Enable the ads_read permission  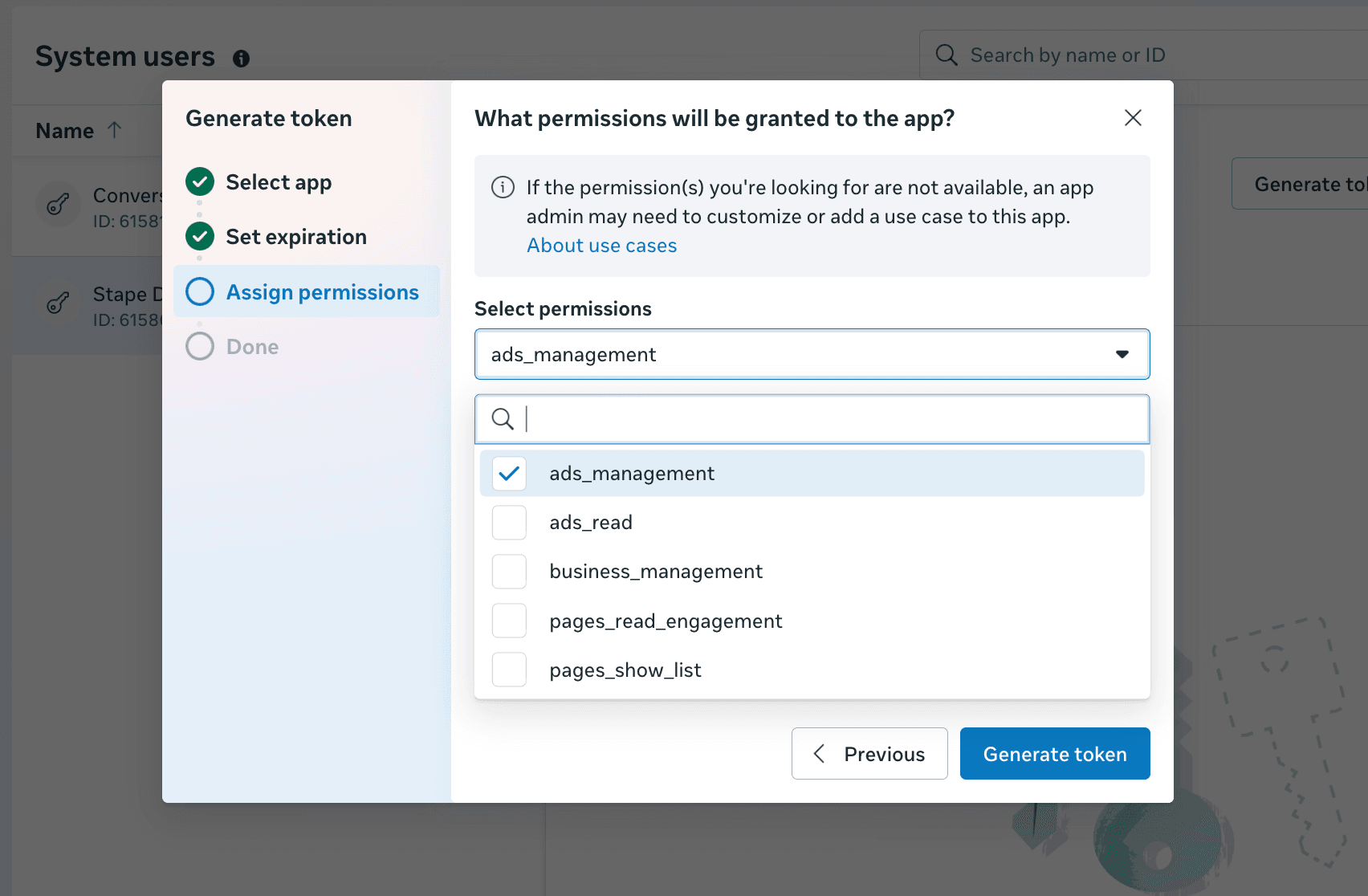tap(508, 522)
